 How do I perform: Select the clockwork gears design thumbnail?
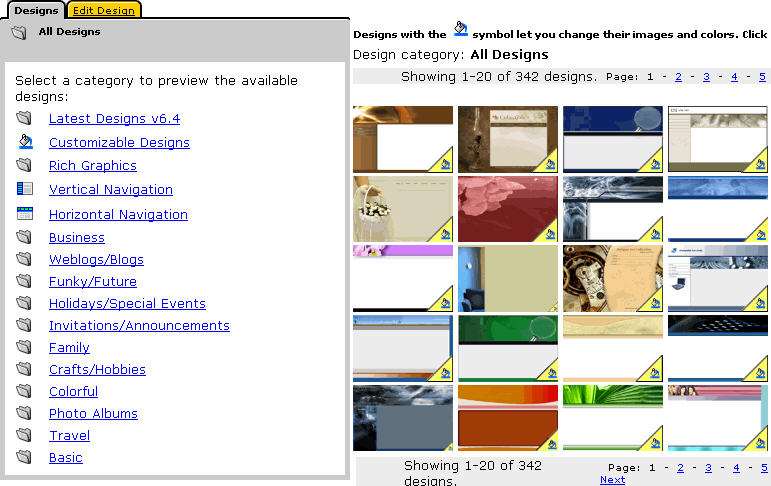613,278
